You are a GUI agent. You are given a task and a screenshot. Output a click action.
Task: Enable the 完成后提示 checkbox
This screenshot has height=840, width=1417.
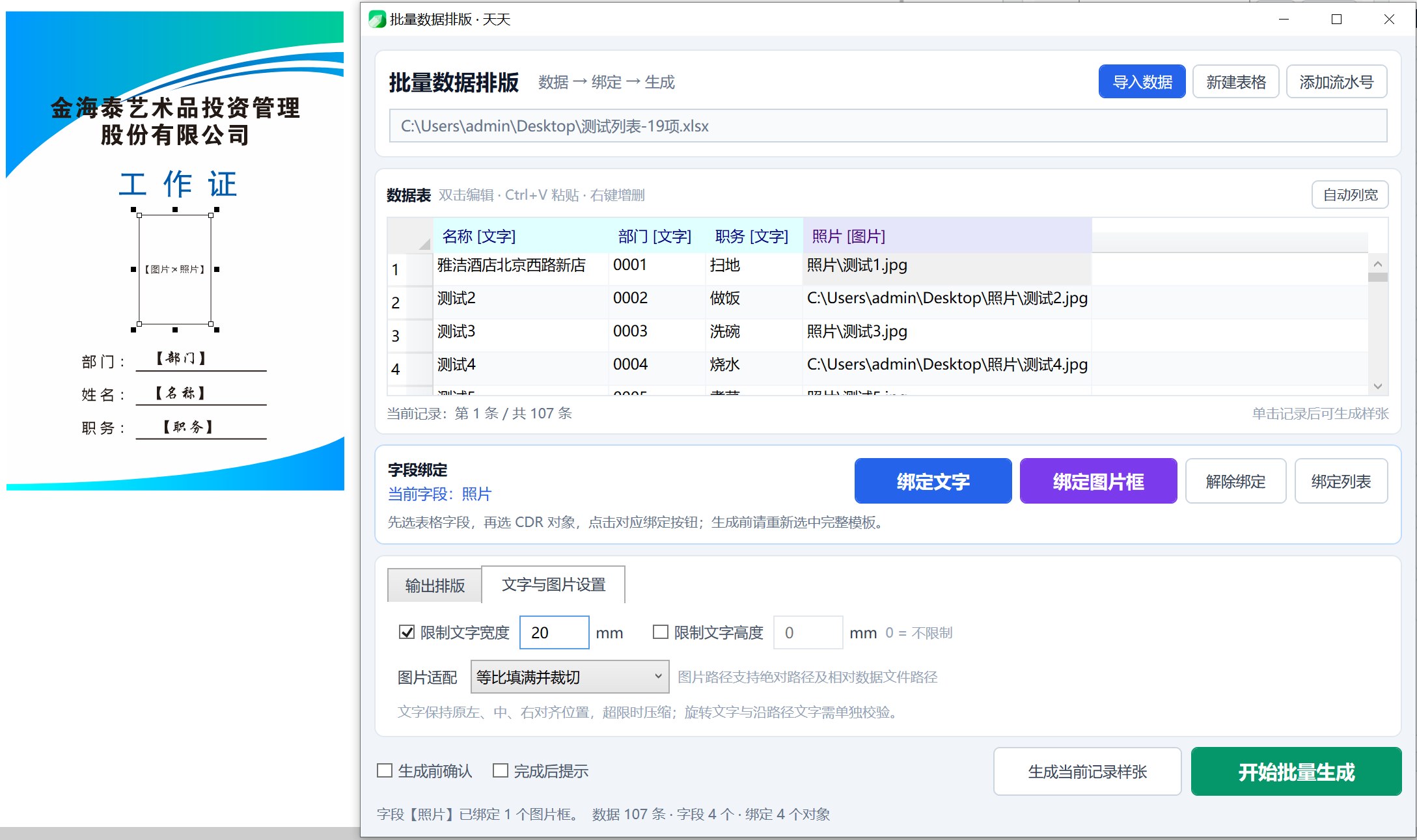point(501,771)
